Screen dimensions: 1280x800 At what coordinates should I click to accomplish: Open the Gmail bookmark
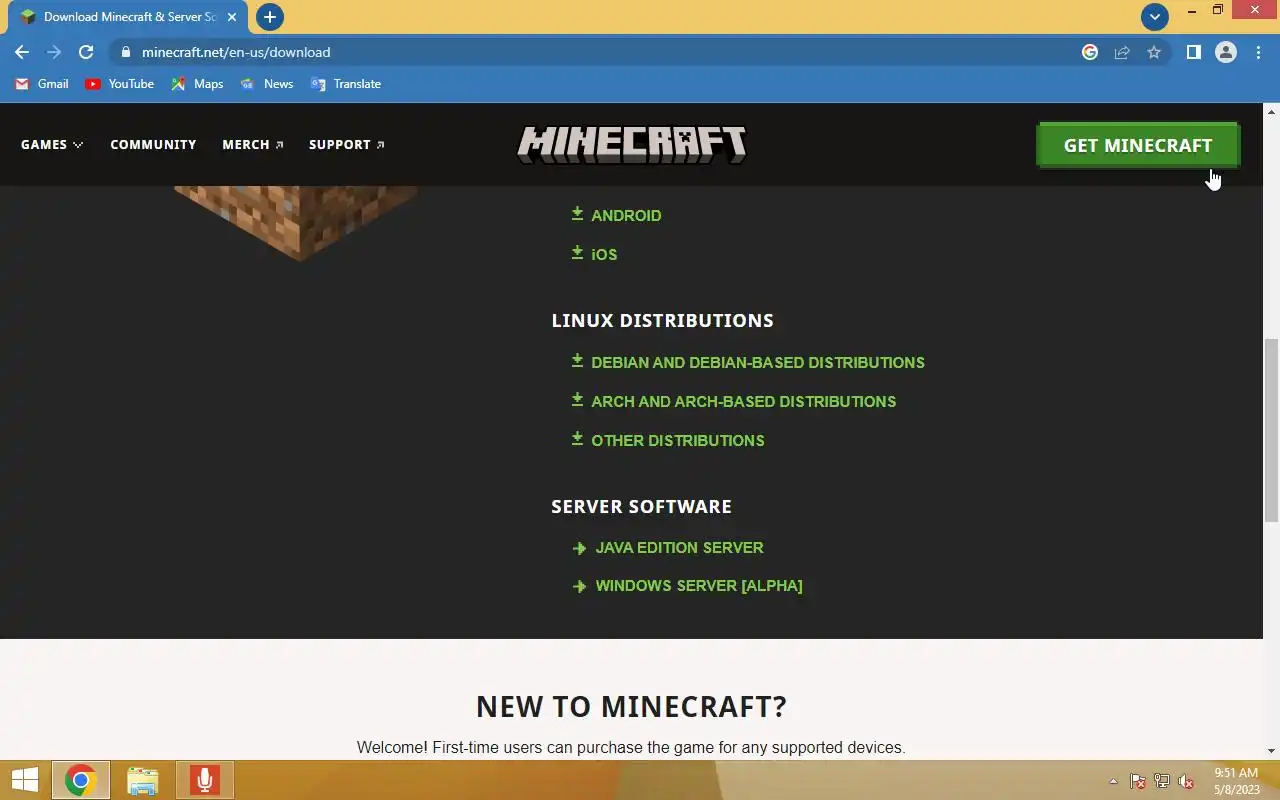(42, 84)
